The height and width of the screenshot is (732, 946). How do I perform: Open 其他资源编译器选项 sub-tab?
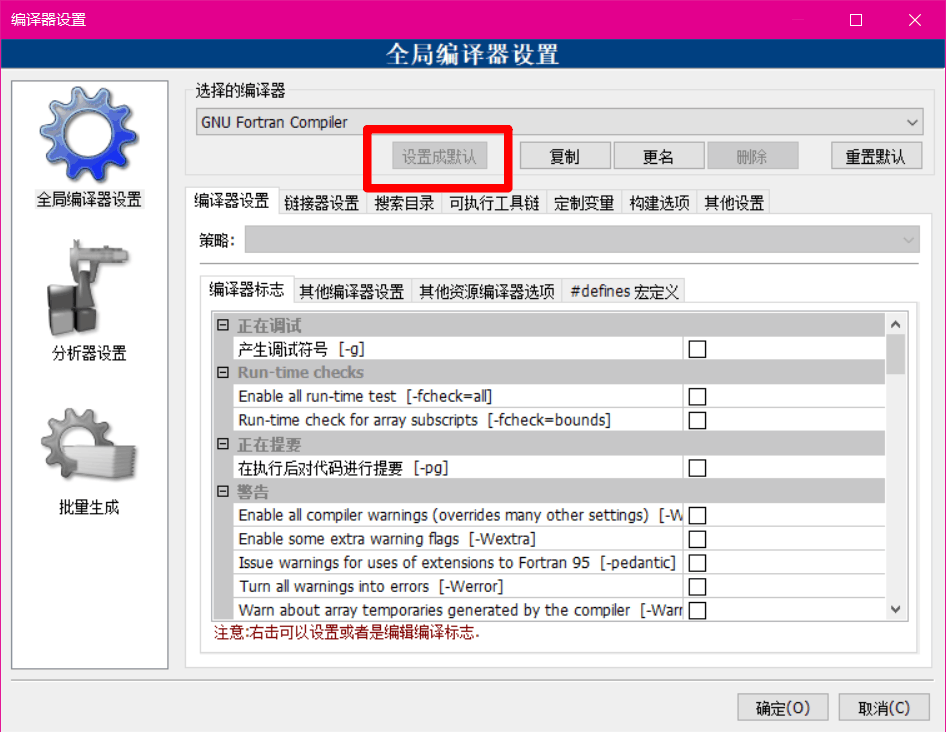[486, 291]
